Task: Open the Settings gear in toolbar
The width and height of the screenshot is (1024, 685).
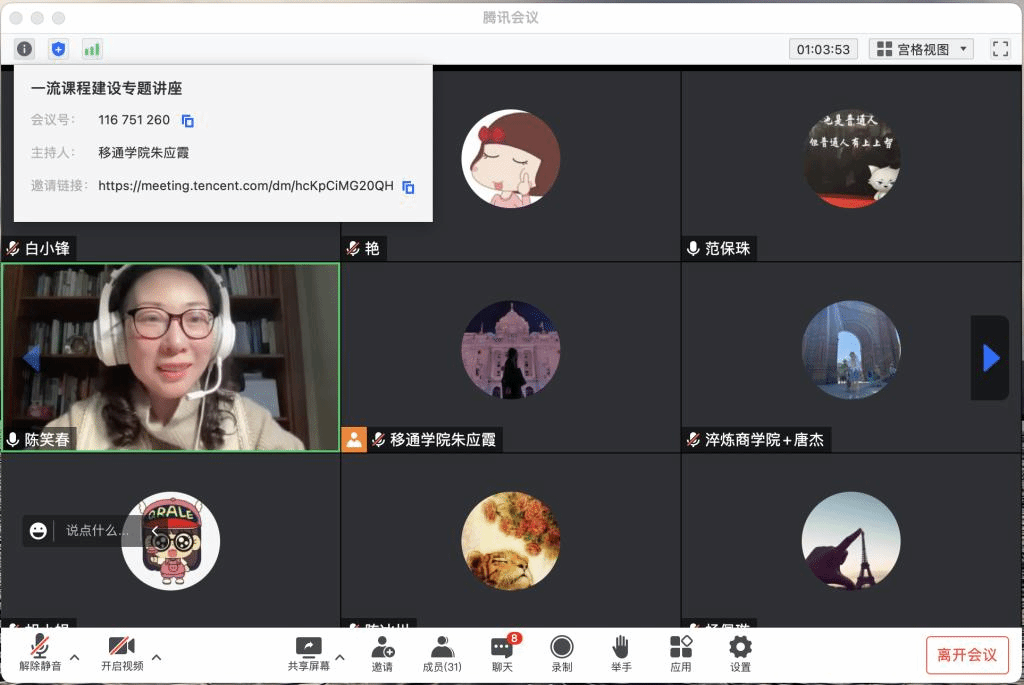Action: coord(740,653)
